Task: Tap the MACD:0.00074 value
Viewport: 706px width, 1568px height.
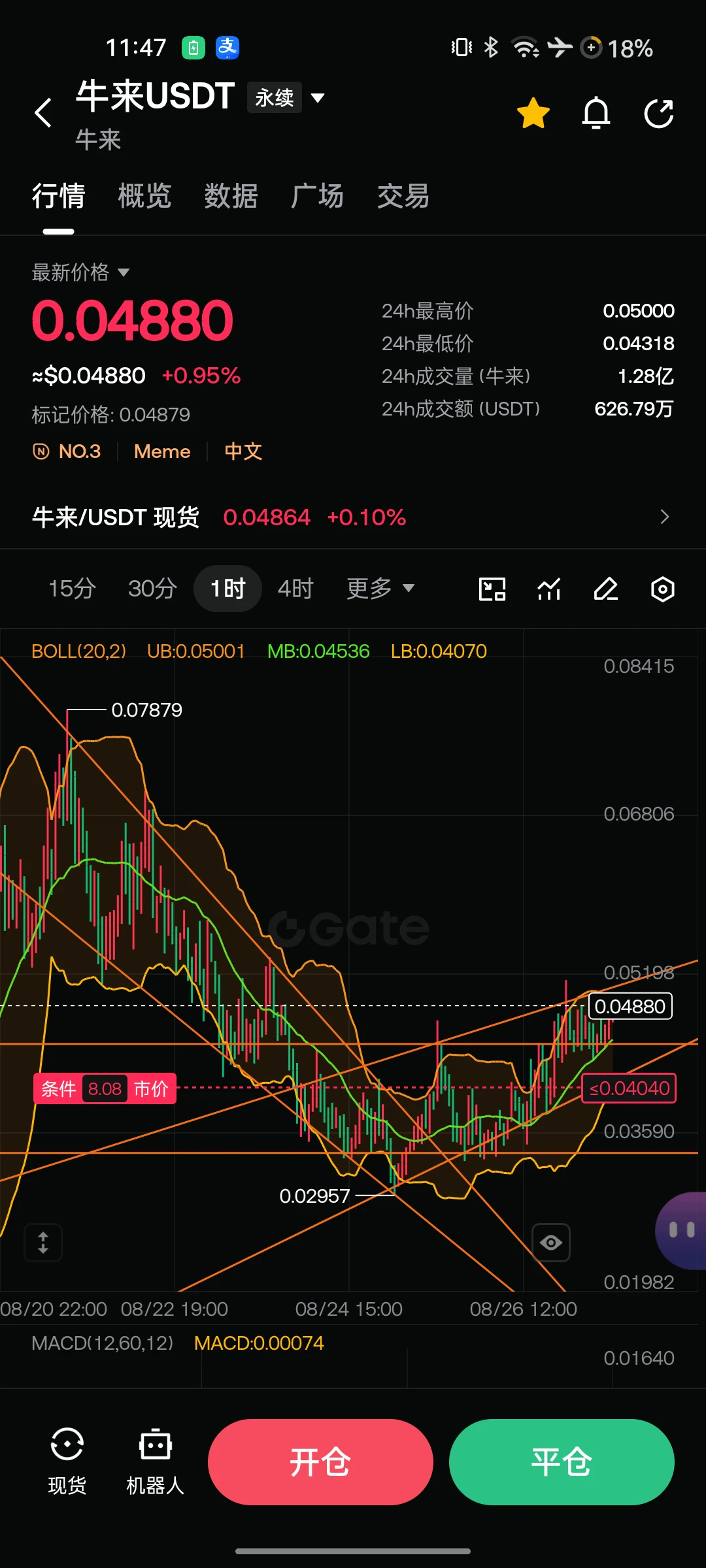Action: click(259, 1343)
